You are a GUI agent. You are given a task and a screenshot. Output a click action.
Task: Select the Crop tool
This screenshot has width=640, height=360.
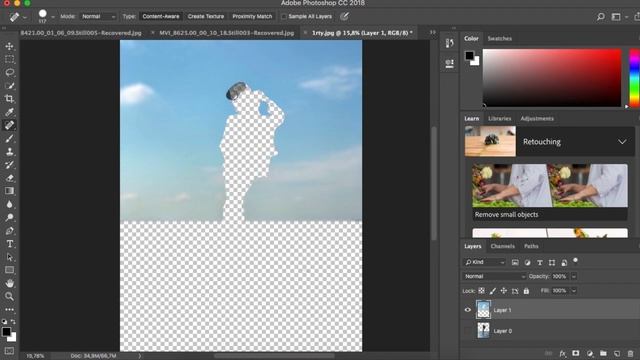click(9, 99)
